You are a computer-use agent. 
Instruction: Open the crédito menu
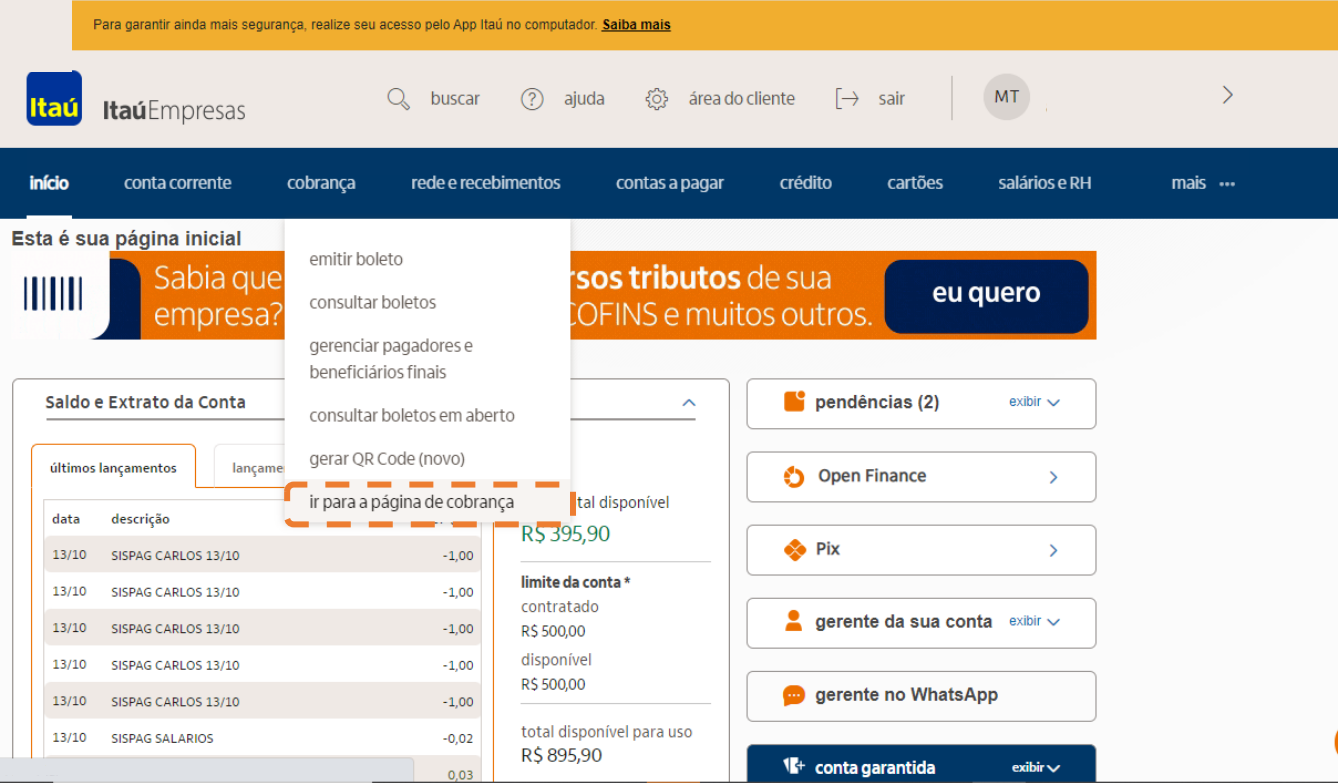pos(806,183)
